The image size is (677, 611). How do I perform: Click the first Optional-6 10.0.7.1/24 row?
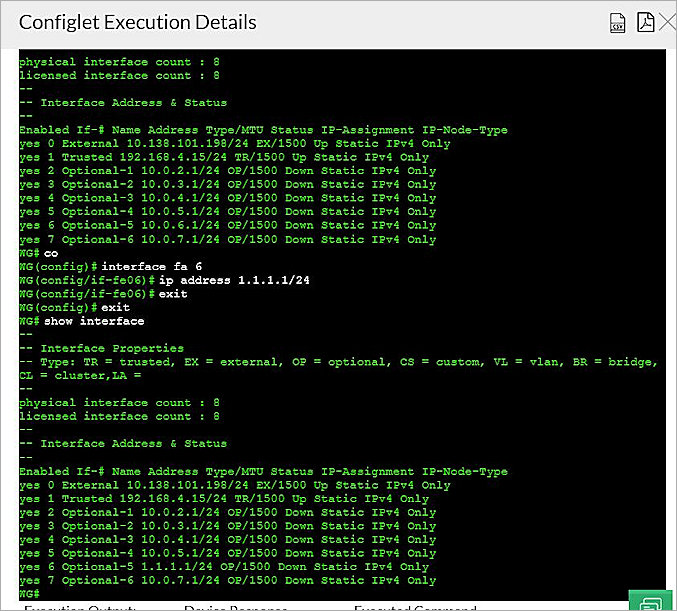point(228,239)
